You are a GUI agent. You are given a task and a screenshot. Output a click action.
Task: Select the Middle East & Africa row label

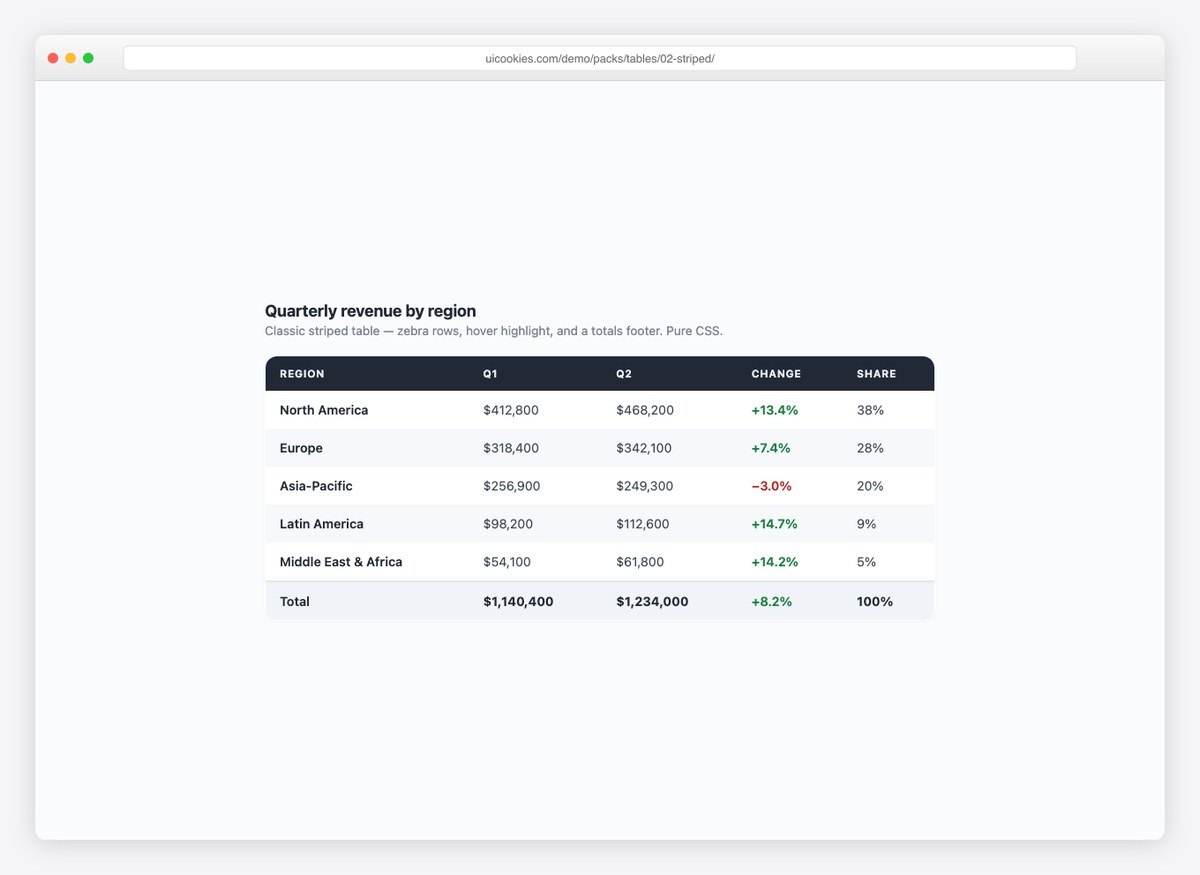point(341,562)
